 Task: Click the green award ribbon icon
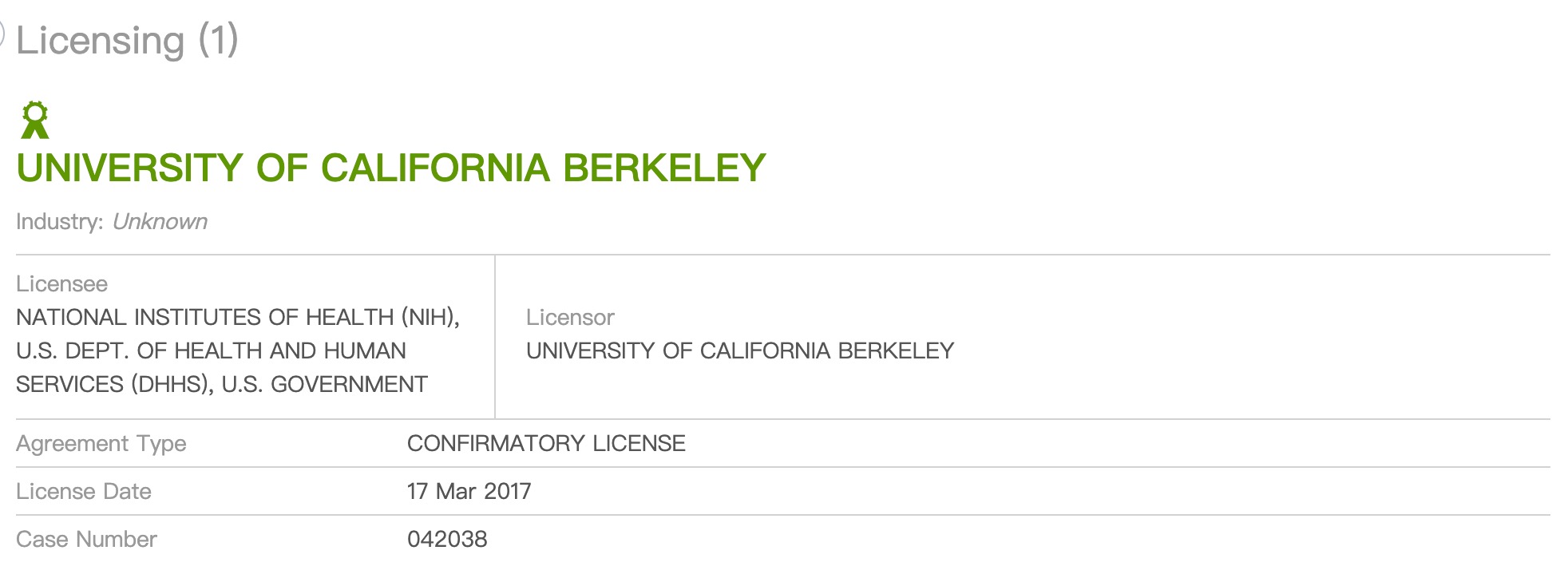(34, 121)
